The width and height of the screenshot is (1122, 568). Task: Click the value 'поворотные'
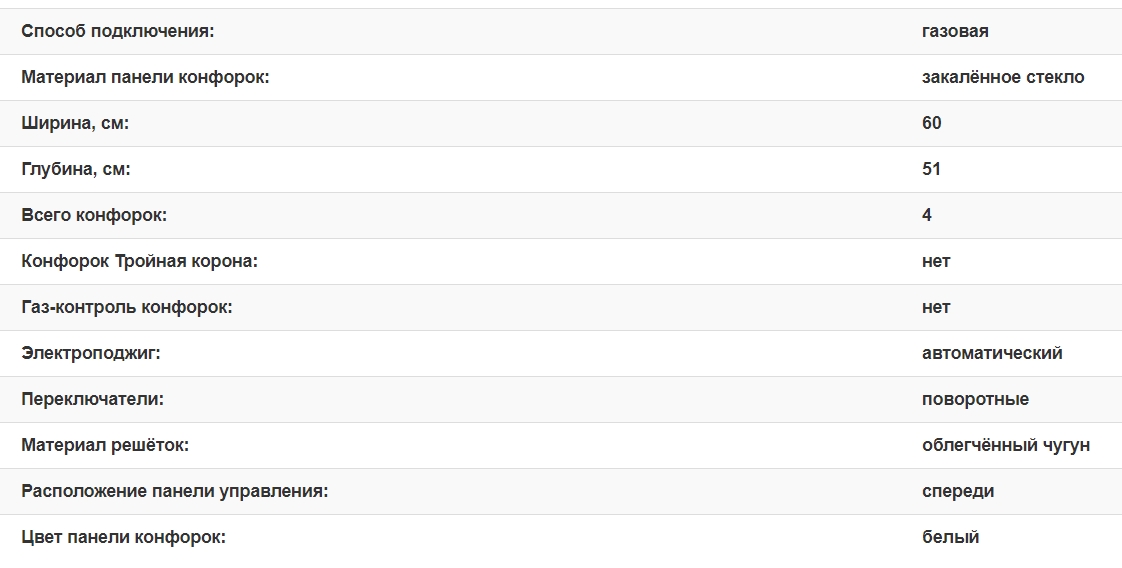975,399
